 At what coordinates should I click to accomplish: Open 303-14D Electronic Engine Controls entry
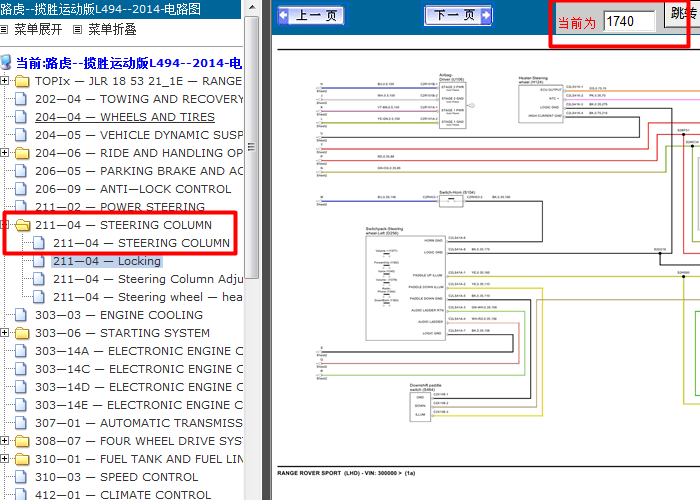[139, 387]
